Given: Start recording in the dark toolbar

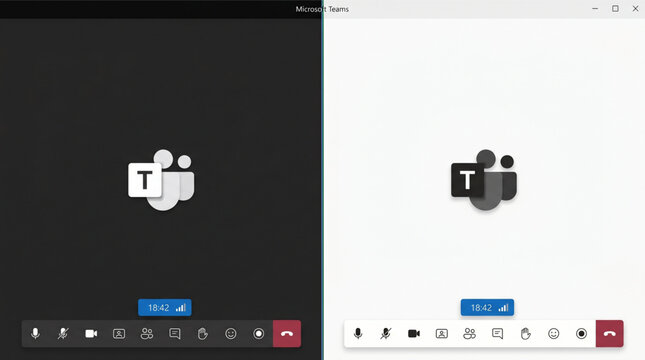Looking at the screenshot, I should point(259,334).
